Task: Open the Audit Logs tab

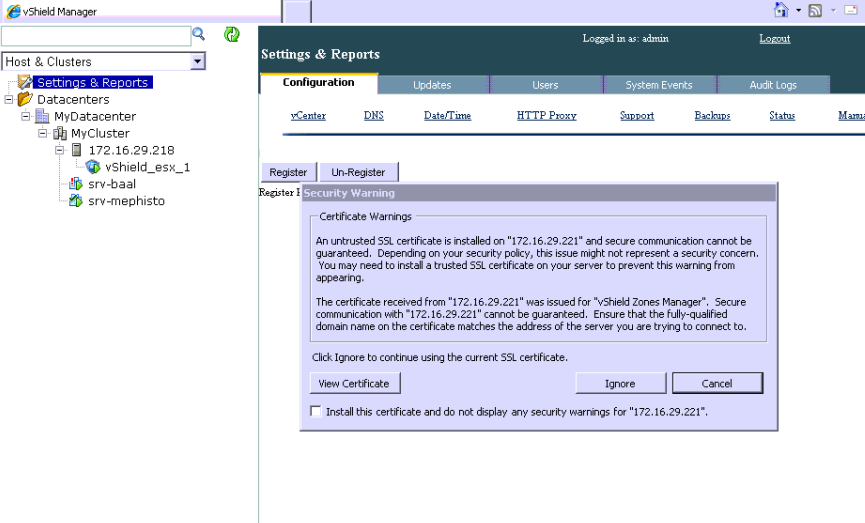Action: pos(773,85)
